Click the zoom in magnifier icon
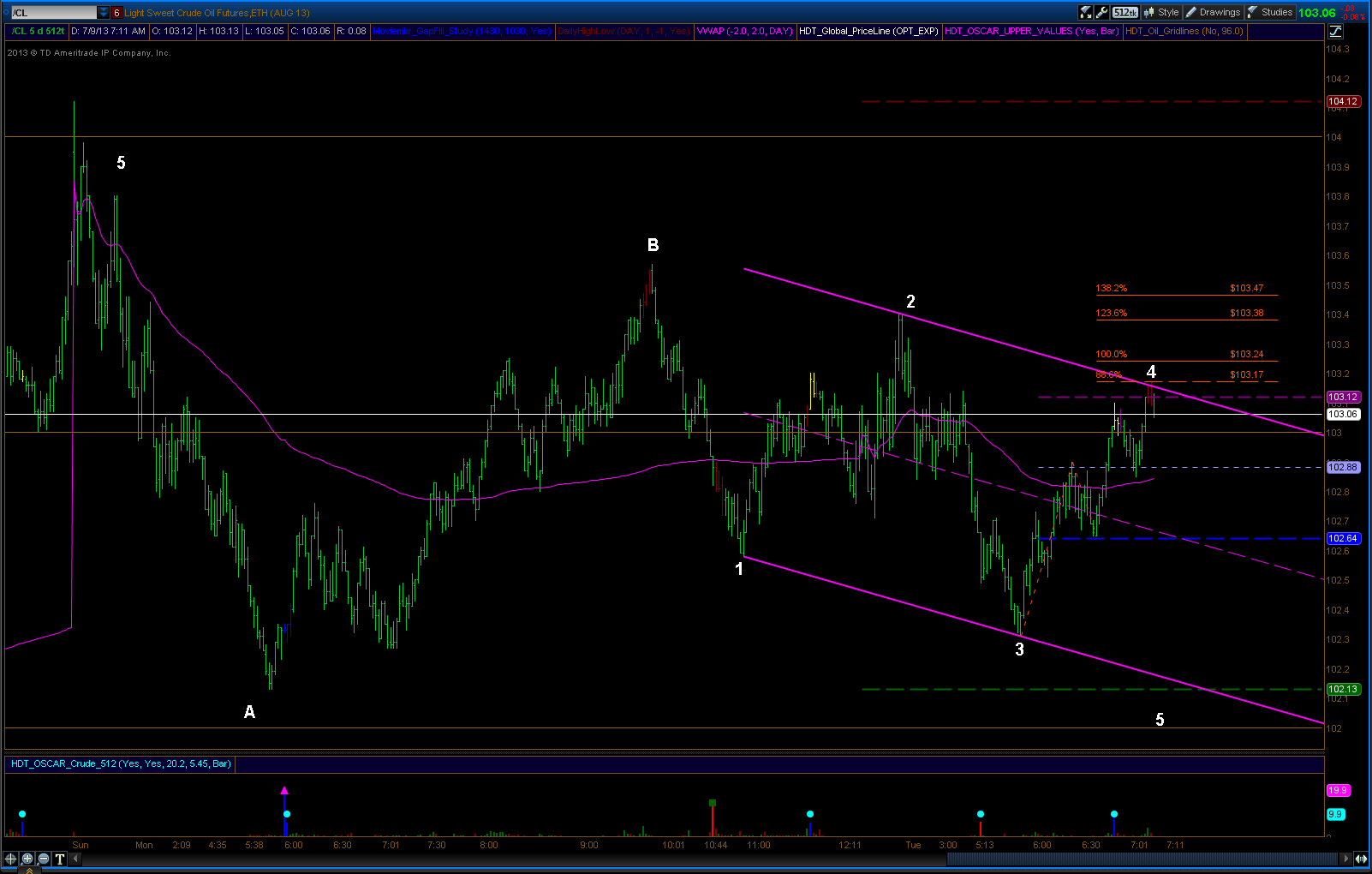The height and width of the screenshot is (874, 1372). tap(27, 858)
